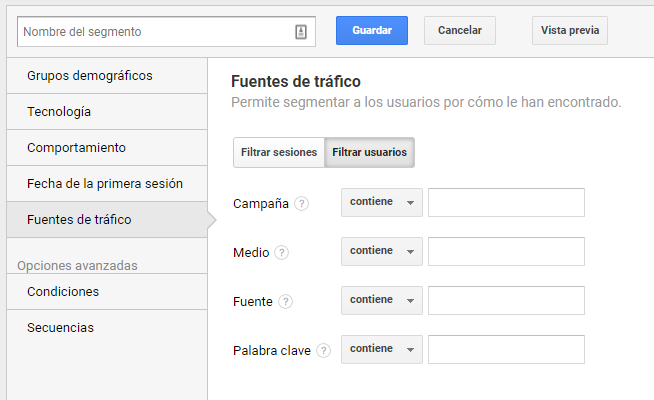The width and height of the screenshot is (654, 400).
Task: Focus the Nombre del segmento field
Action: coord(166,32)
